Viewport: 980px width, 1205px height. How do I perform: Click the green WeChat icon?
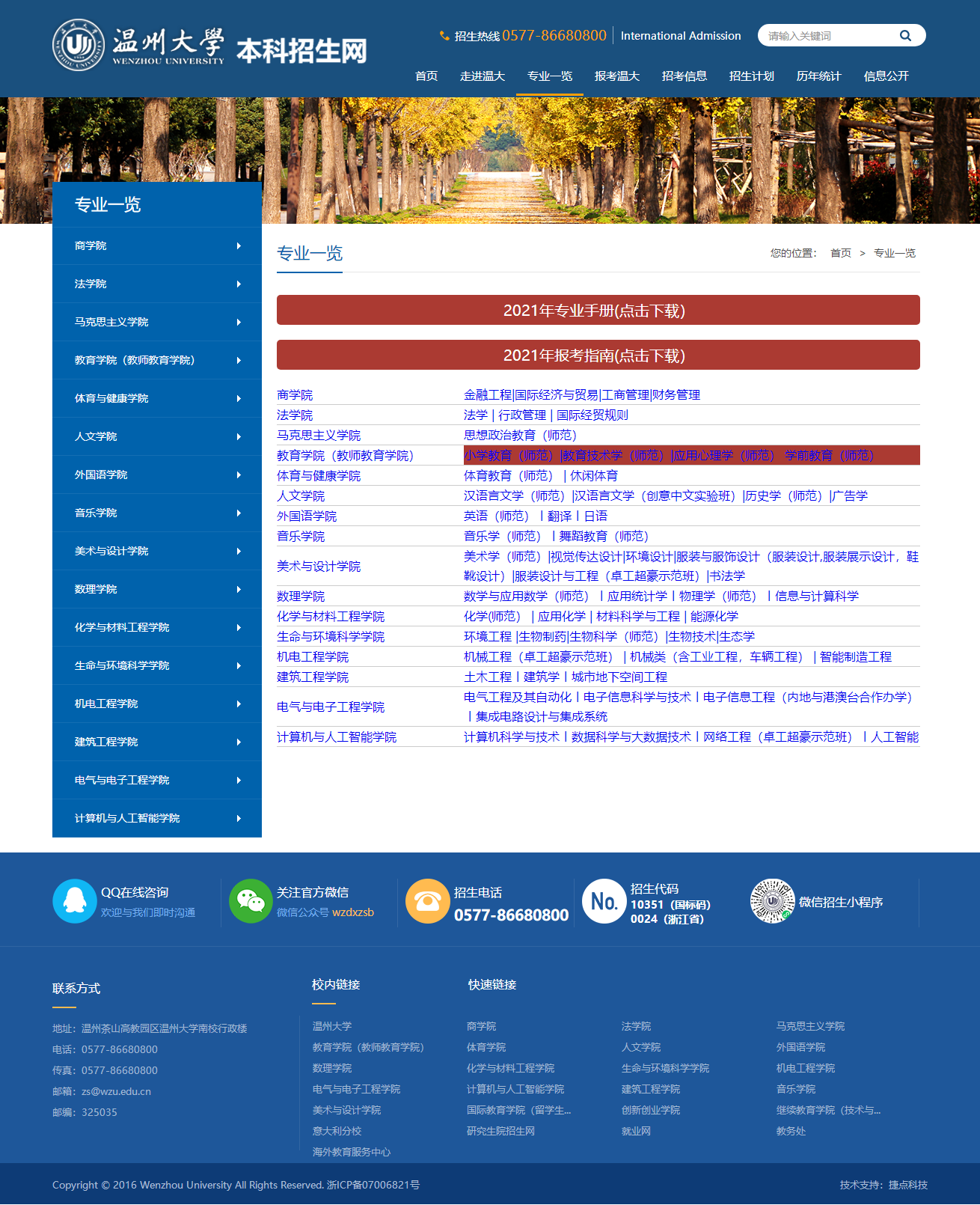[251, 901]
